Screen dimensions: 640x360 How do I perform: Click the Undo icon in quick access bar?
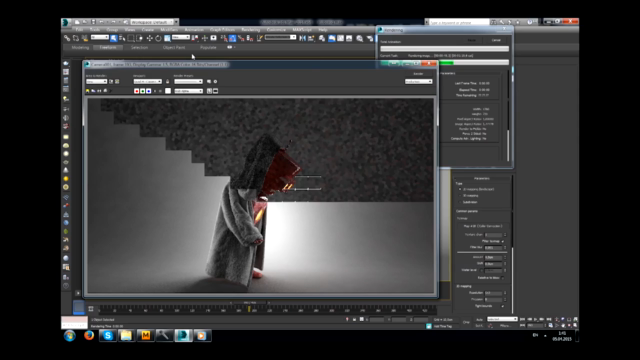click(x=102, y=22)
